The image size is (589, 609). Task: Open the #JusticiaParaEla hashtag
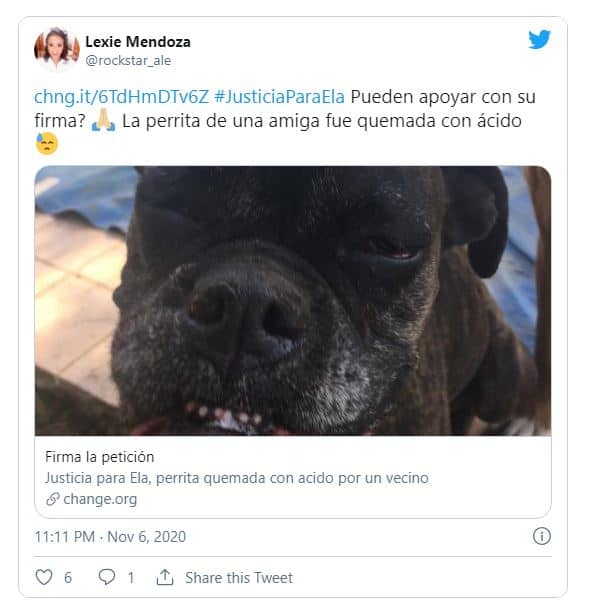[280, 97]
